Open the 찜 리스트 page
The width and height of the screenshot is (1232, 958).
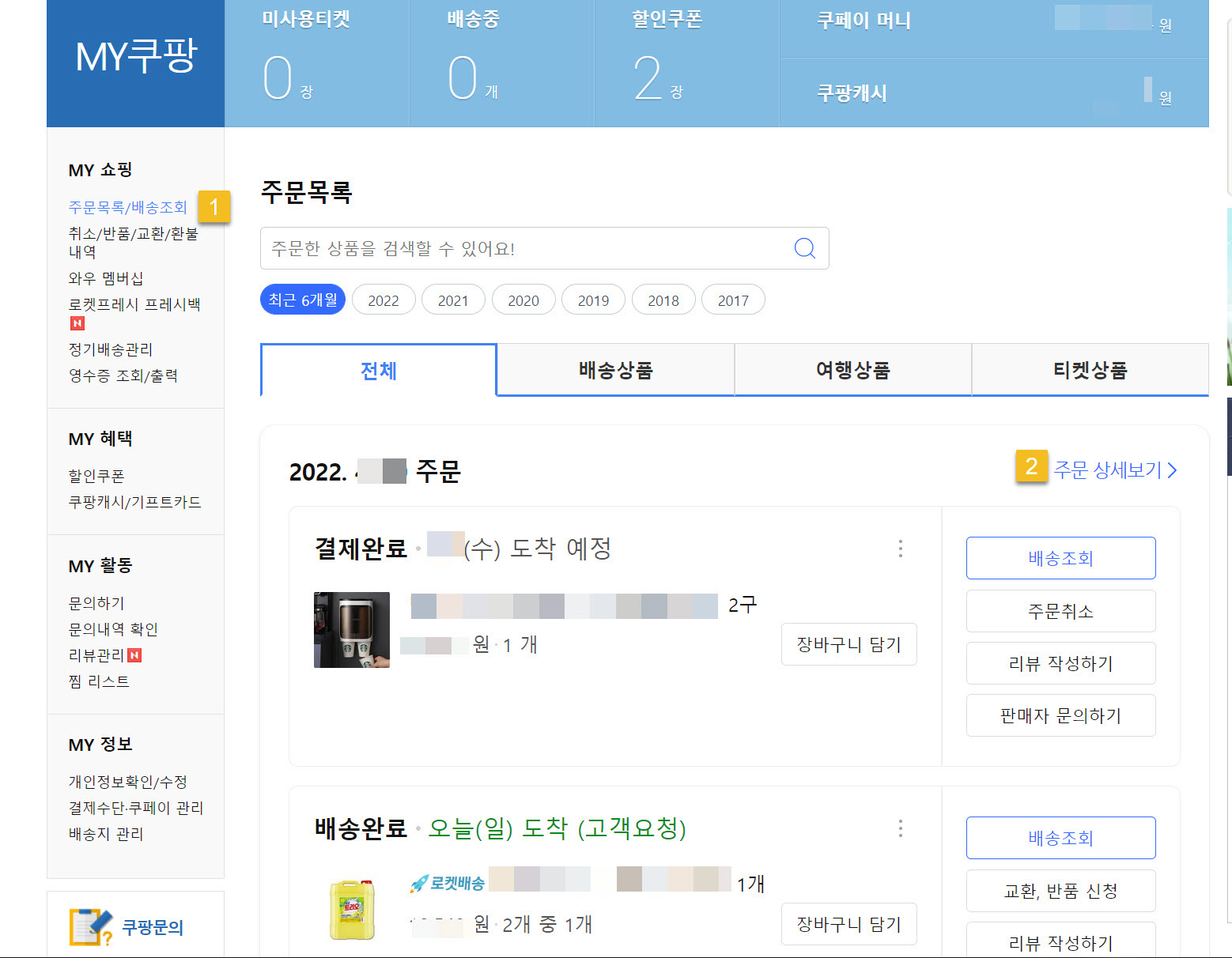[x=98, y=681]
